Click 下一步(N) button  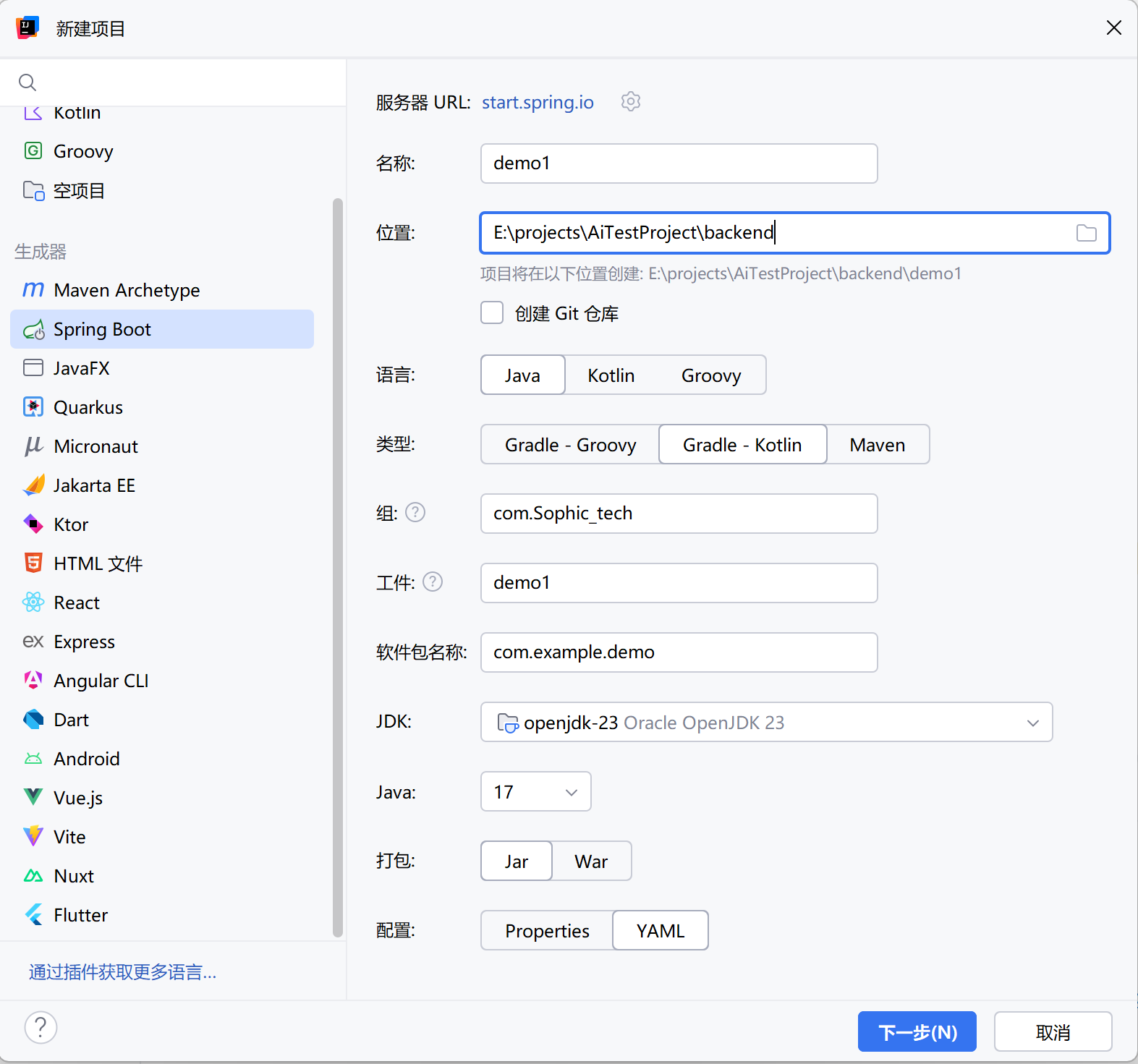(917, 1031)
